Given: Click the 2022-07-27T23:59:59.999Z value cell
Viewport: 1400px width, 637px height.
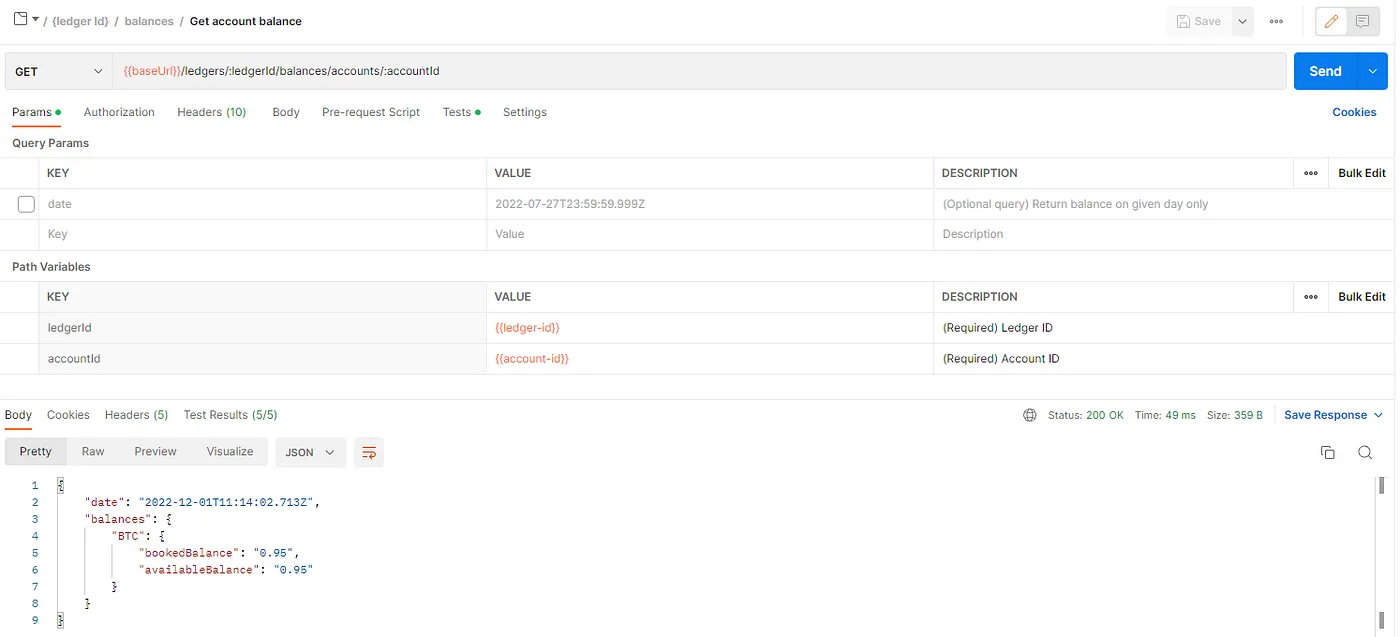Looking at the screenshot, I should [710, 204].
